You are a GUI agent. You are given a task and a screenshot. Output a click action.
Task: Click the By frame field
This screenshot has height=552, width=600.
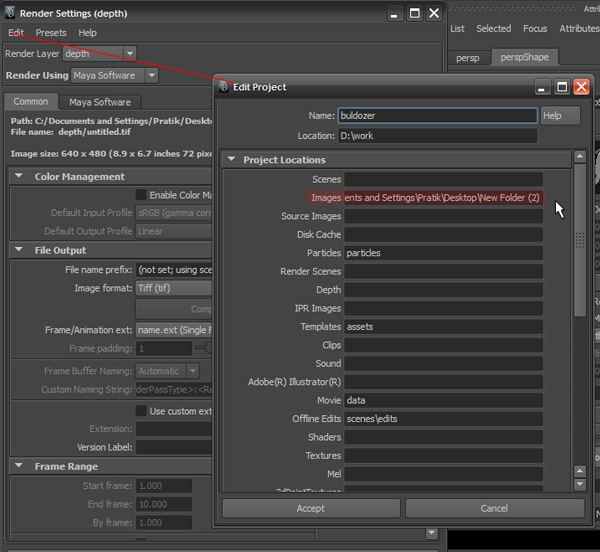(x=164, y=523)
